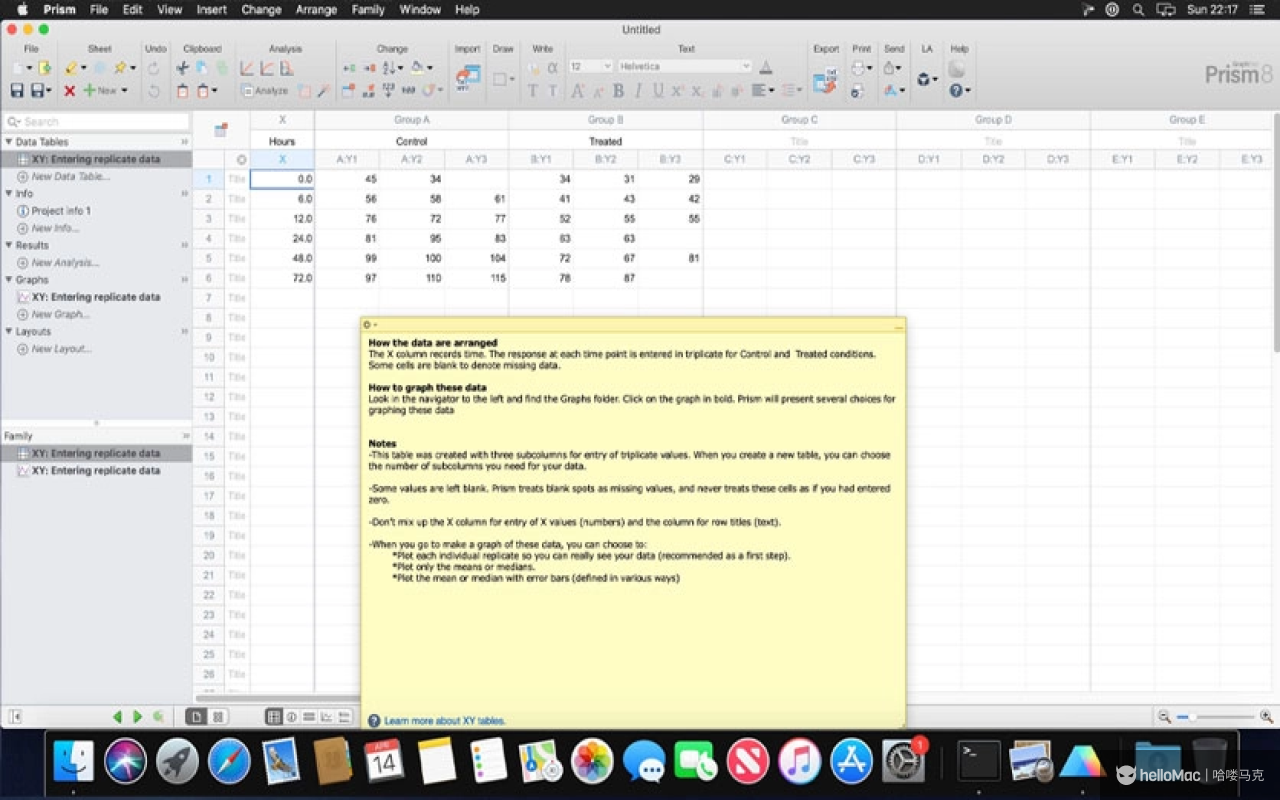Click the zoom out magnifier icon at bottom right

click(x=1164, y=716)
